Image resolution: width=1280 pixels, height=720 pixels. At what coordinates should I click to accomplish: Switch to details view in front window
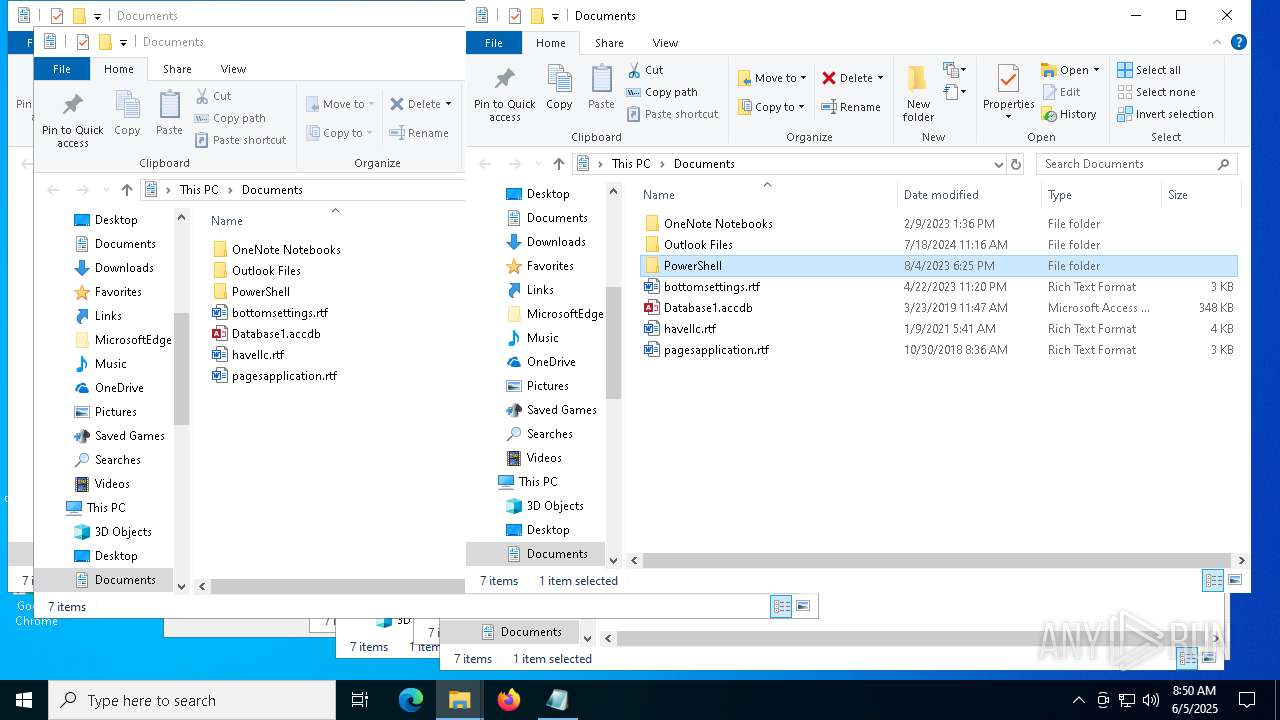(1213, 580)
